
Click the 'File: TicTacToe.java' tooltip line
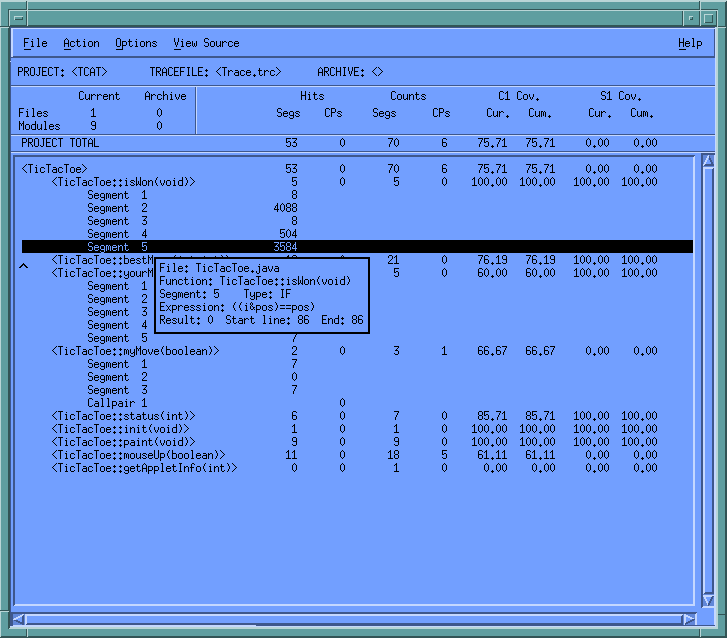(219, 268)
